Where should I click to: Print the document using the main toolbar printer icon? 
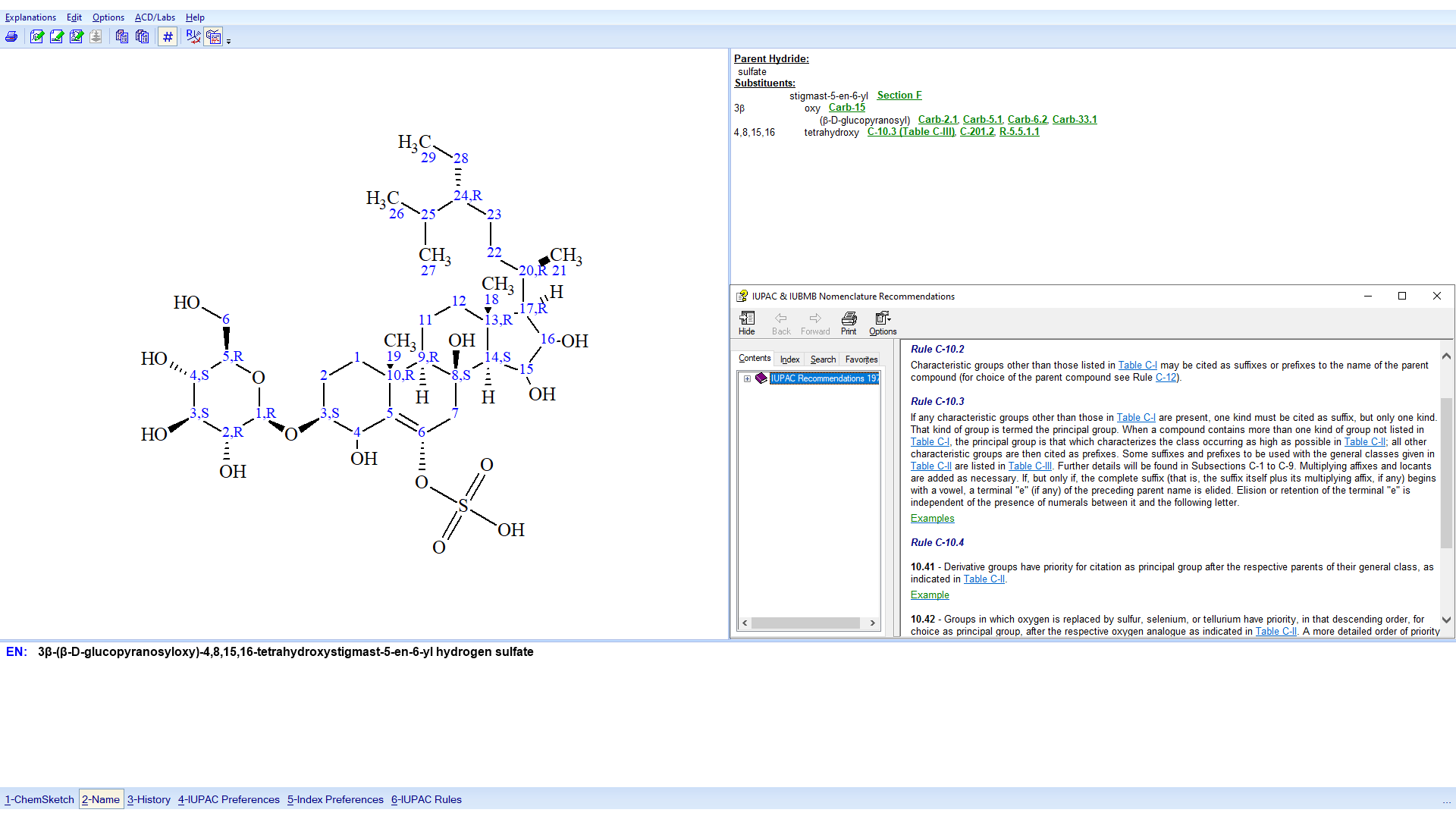point(12,36)
